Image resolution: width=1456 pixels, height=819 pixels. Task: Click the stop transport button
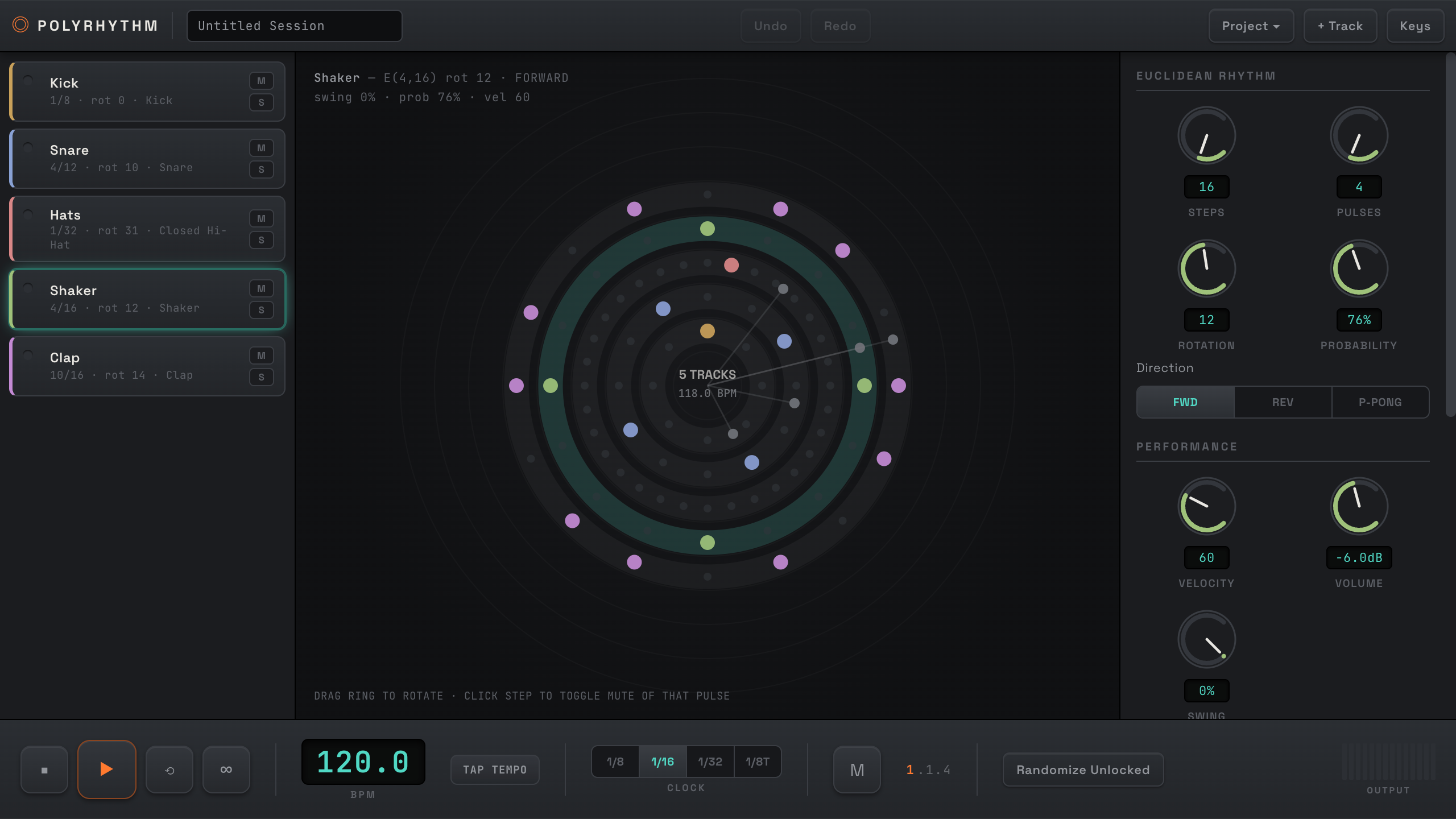[x=44, y=770]
